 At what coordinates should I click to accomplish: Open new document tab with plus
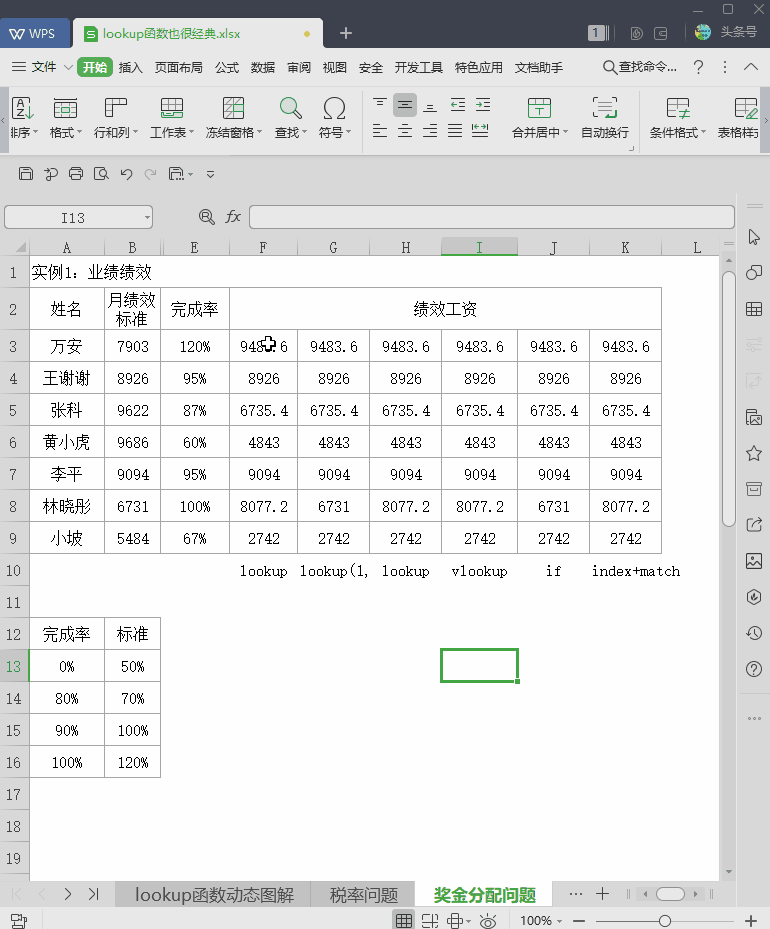point(346,33)
